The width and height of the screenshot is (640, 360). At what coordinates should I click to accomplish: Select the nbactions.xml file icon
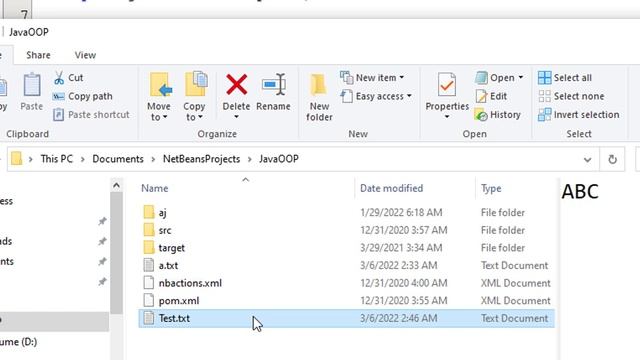[149, 283]
